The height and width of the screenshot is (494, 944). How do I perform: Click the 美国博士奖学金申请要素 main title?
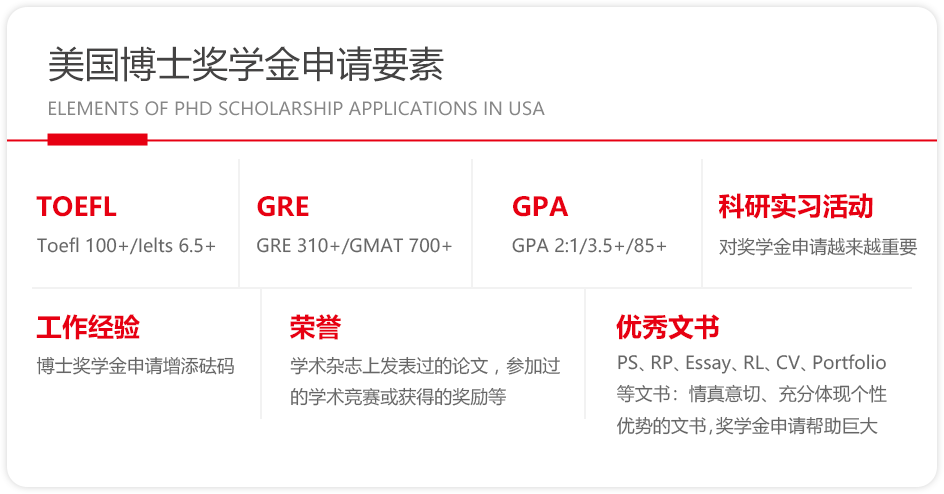point(246,65)
